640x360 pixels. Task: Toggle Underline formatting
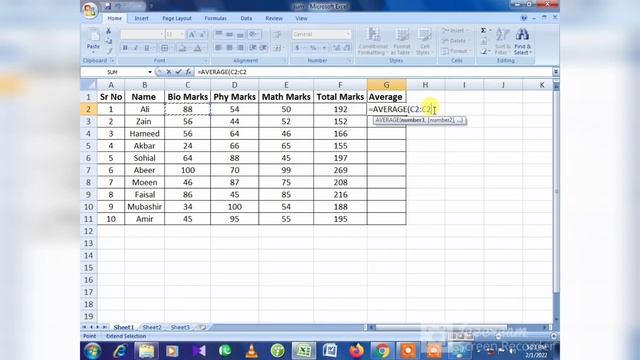tap(147, 48)
